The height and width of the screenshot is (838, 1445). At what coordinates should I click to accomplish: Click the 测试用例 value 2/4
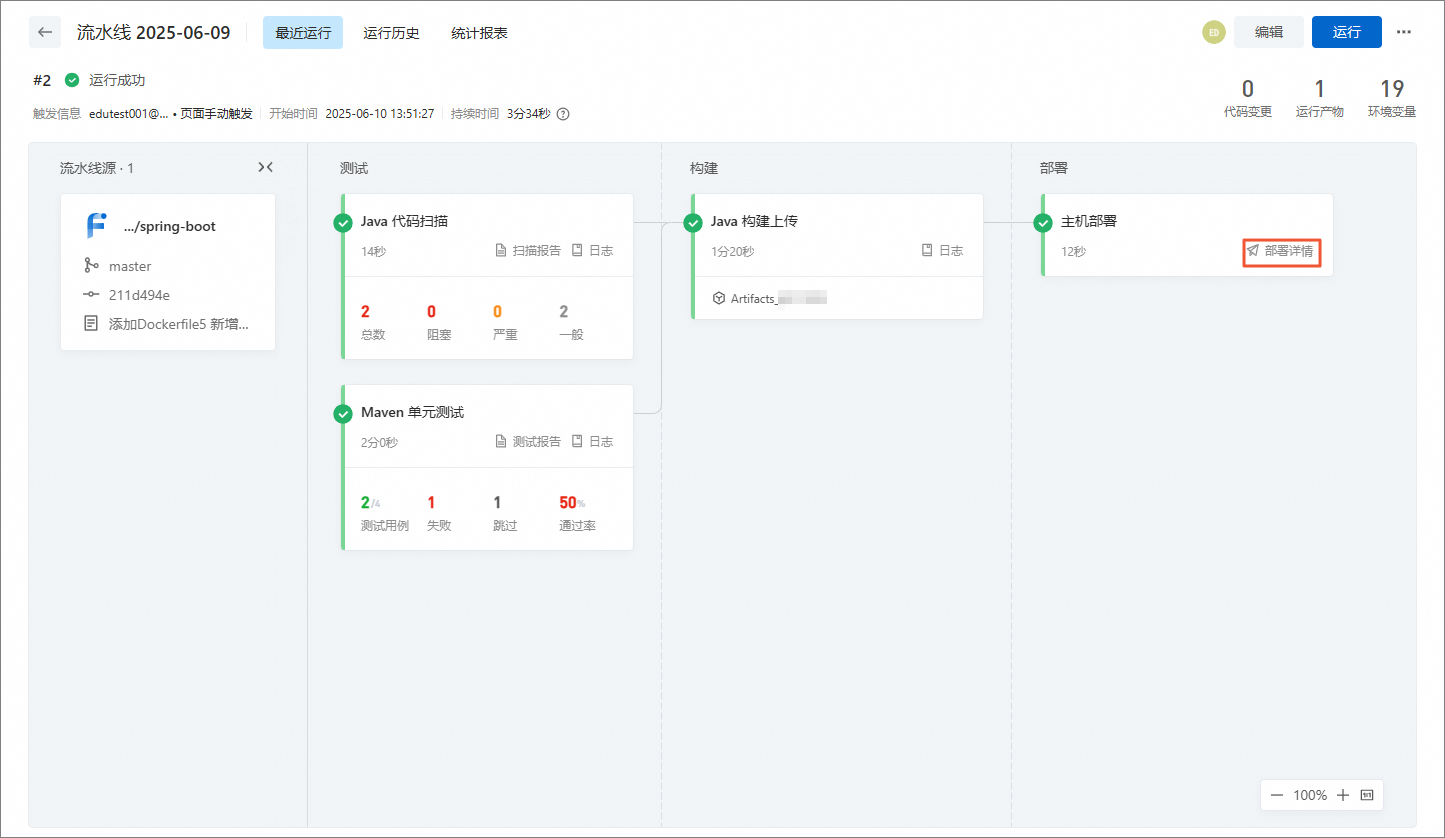pyautogui.click(x=371, y=503)
